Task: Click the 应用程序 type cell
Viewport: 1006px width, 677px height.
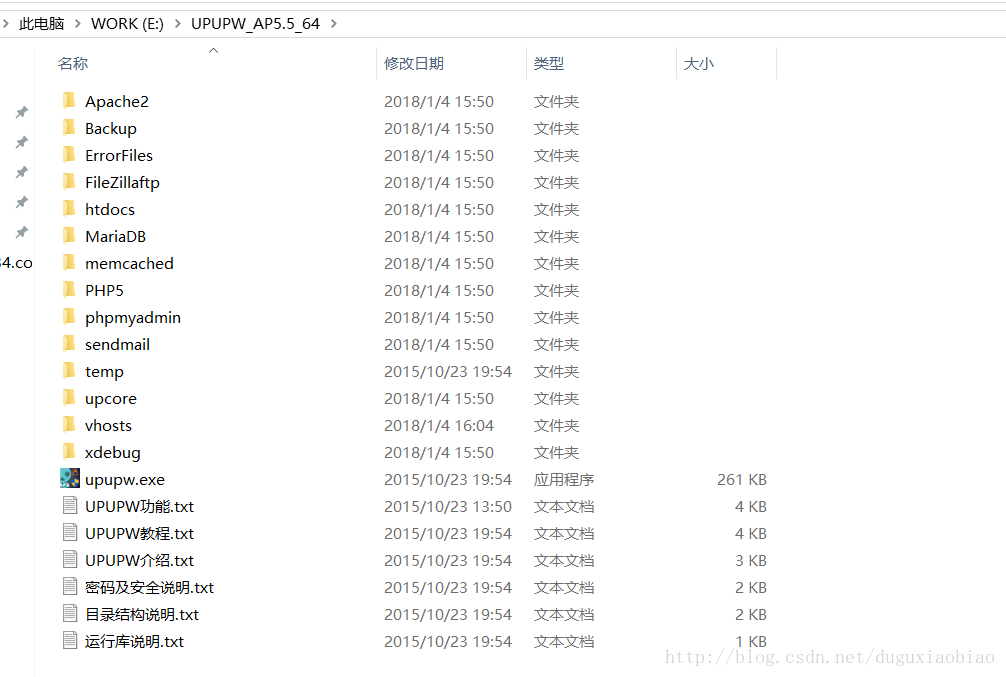Action: [564, 479]
